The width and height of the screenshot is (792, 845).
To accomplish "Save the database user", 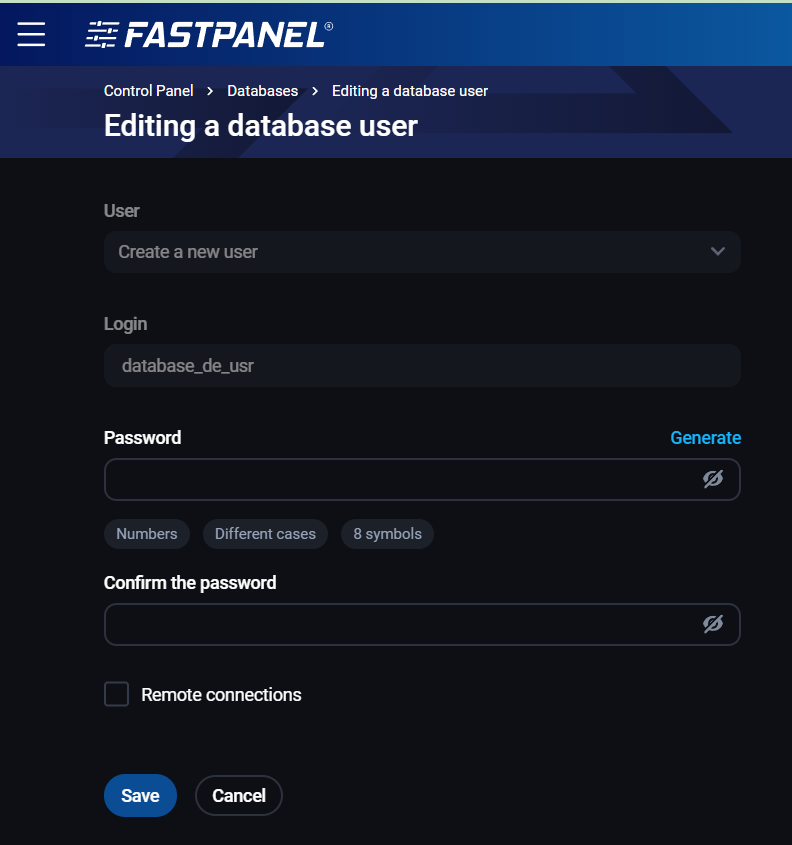I will tap(140, 796).
